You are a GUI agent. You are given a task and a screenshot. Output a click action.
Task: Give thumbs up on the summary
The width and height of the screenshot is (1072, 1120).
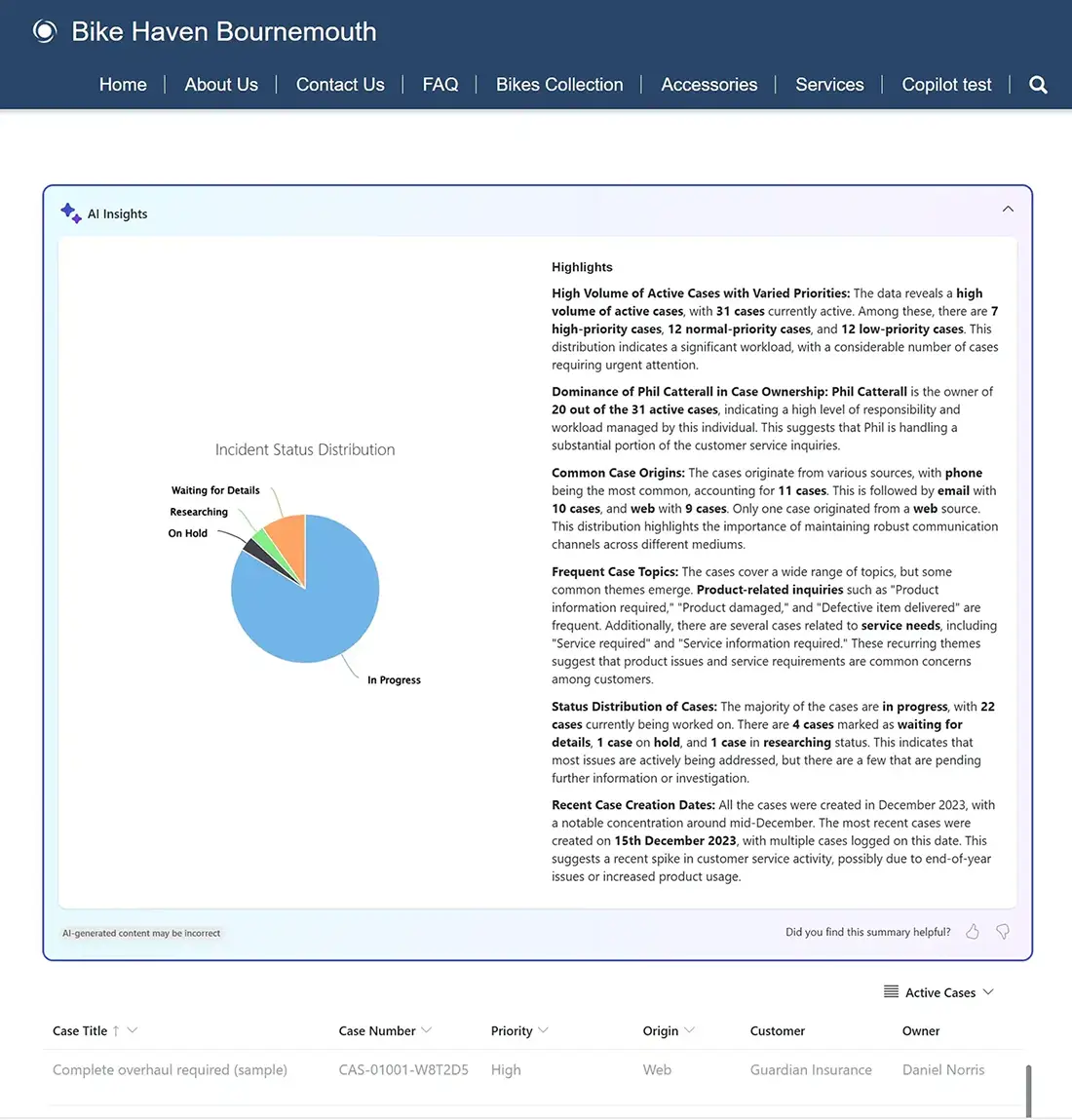click(973, 932)
